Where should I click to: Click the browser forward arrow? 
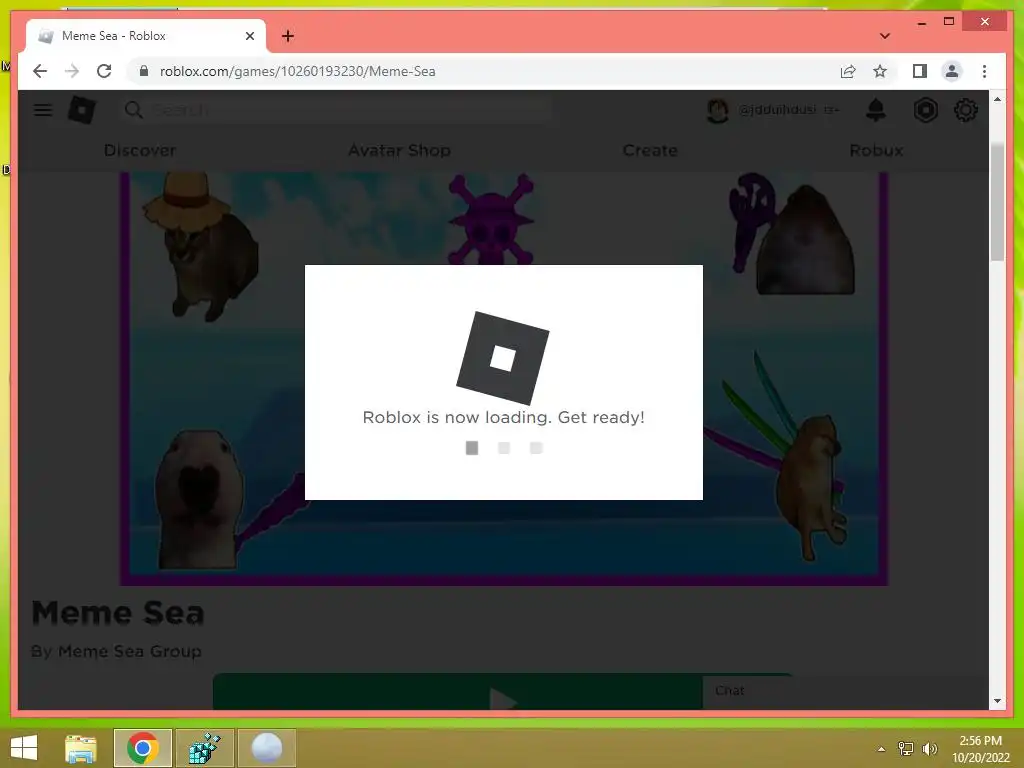pos(72,71)
